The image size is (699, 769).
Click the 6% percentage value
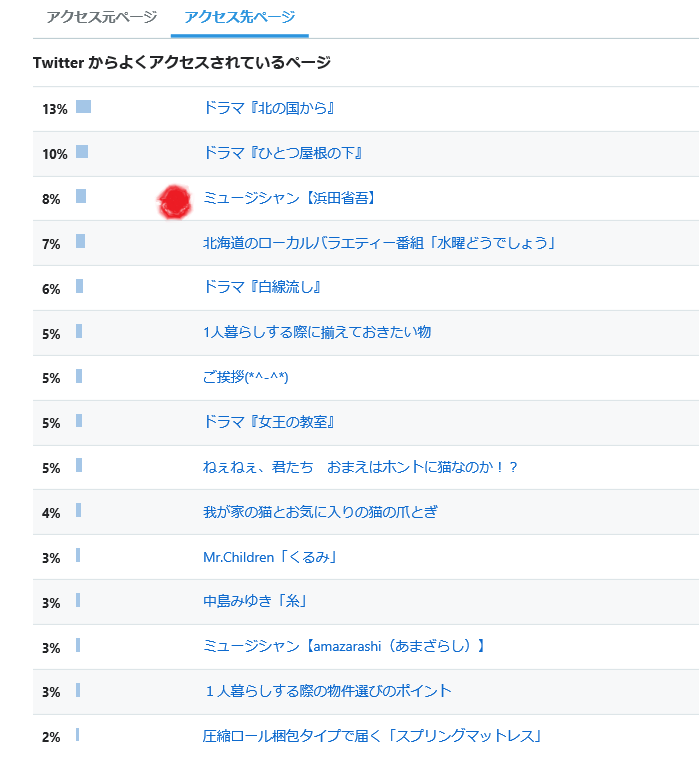[x=51, y=289]
